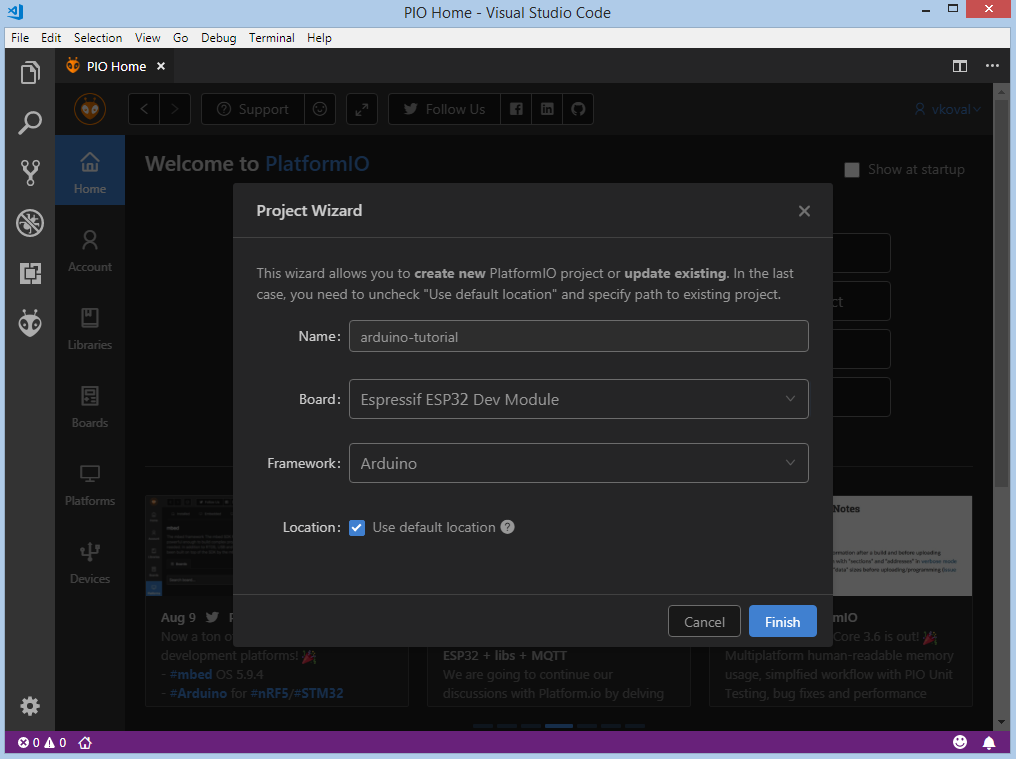Open Source Control view icon
The width and height of the screenshot is (1016, 759).
tap(30, 173)
